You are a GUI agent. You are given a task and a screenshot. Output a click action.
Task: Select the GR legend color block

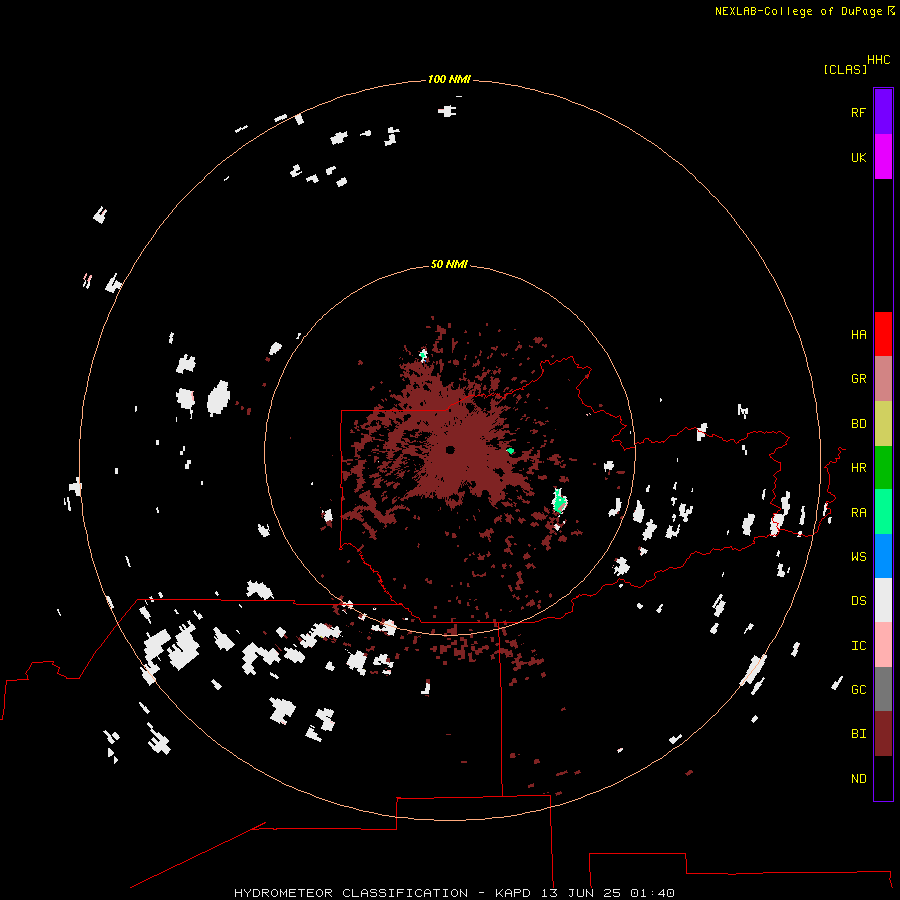tap(883, 378)
